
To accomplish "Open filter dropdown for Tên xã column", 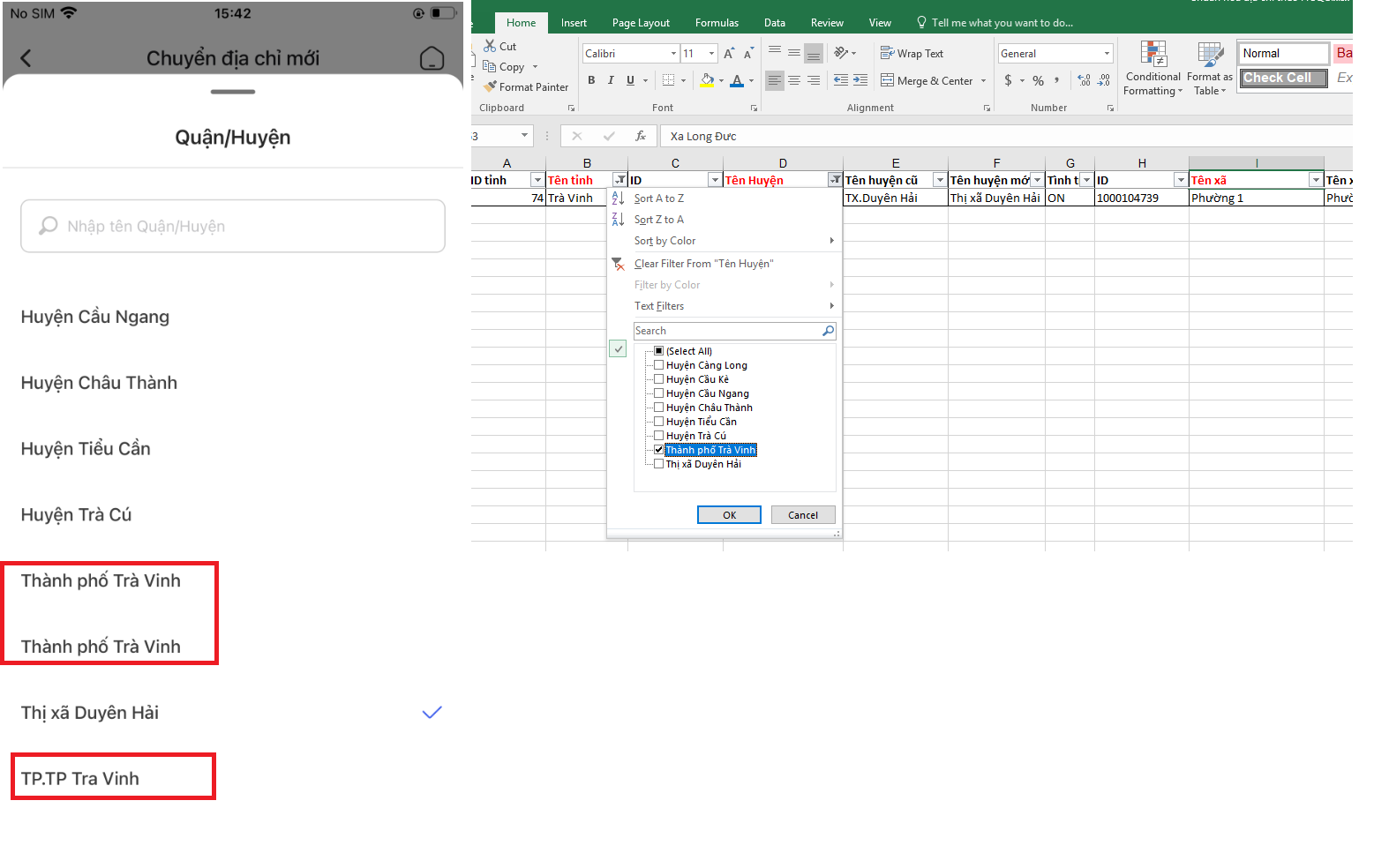I will (1316, 180).
